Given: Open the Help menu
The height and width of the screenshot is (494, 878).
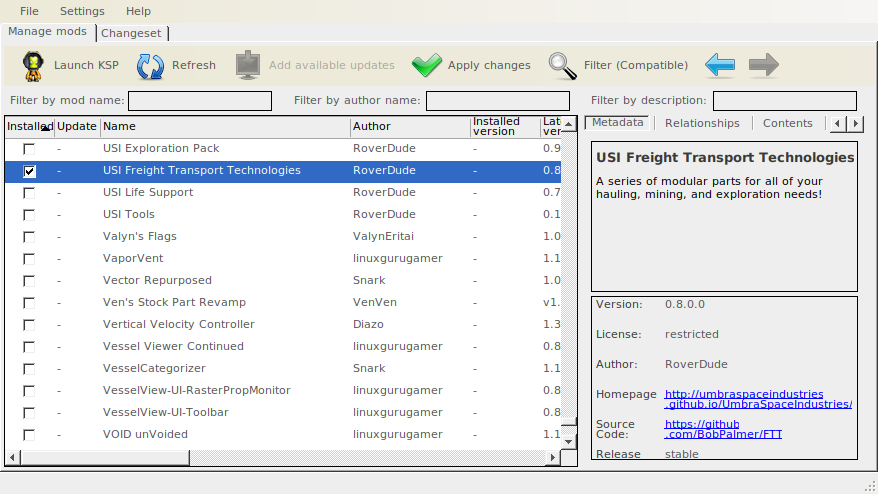Looking at the screenshot, I should pyautogui.click(x=138, y=11).
